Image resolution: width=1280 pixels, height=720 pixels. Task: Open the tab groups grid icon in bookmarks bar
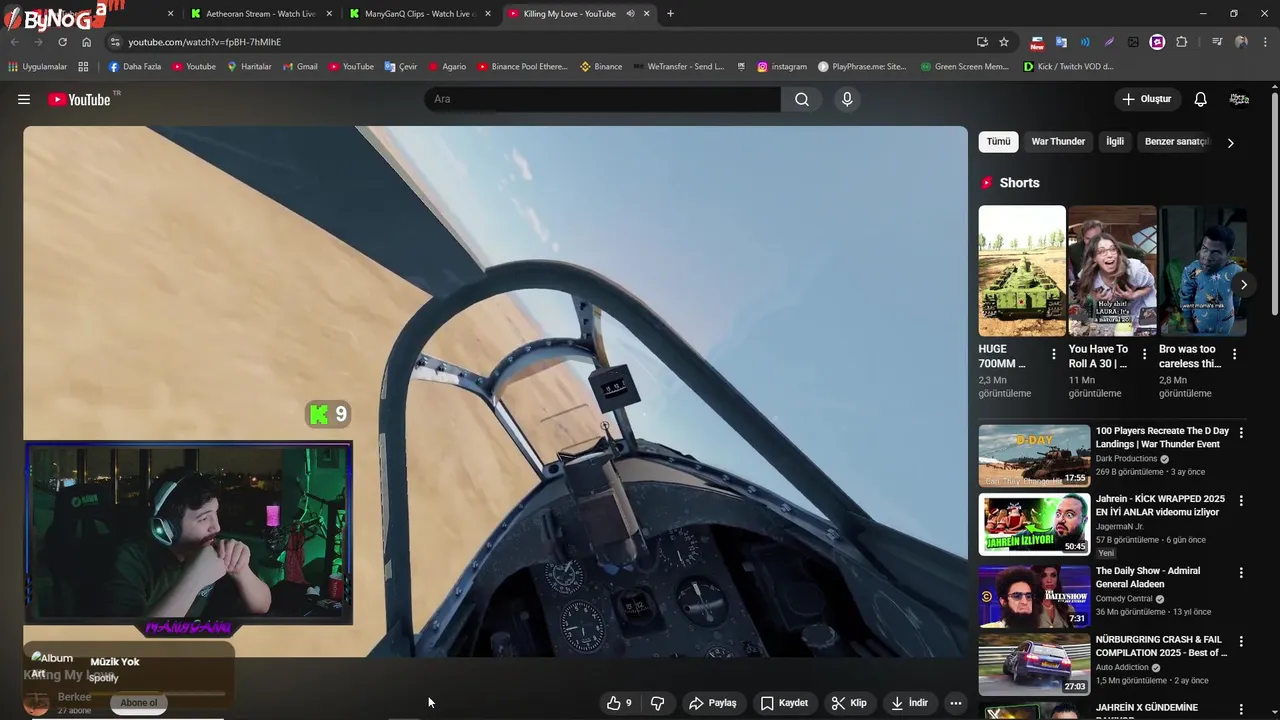coord(83,67)
